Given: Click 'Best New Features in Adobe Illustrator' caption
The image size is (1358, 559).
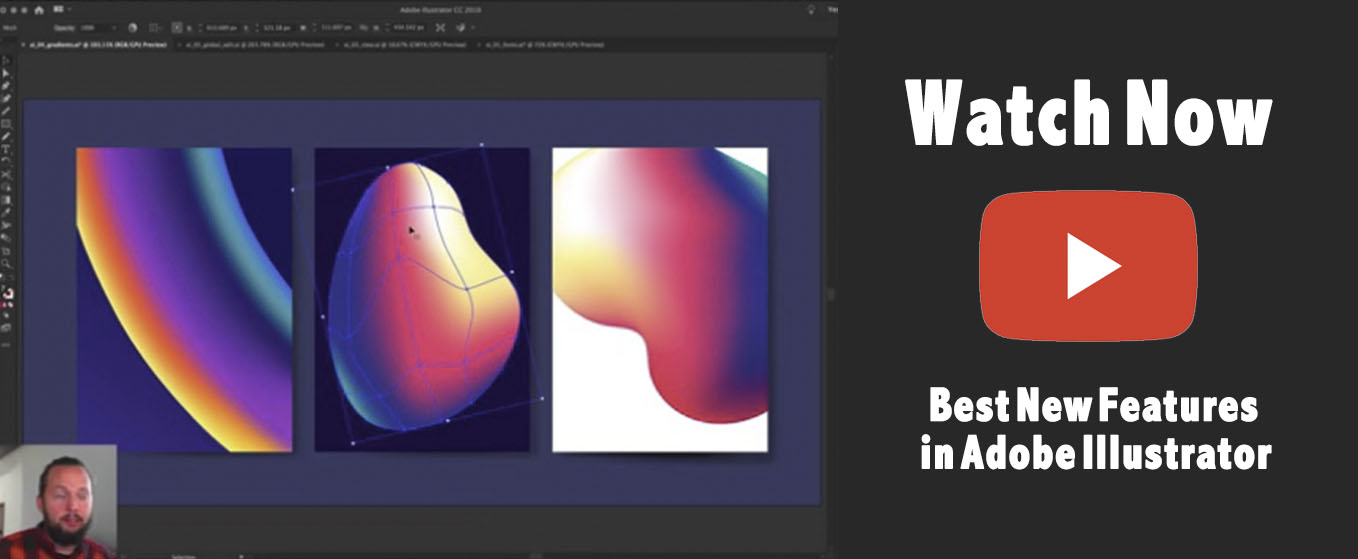Looking at the screenshot, I should pyautogui.click(x=1095, y=430).
